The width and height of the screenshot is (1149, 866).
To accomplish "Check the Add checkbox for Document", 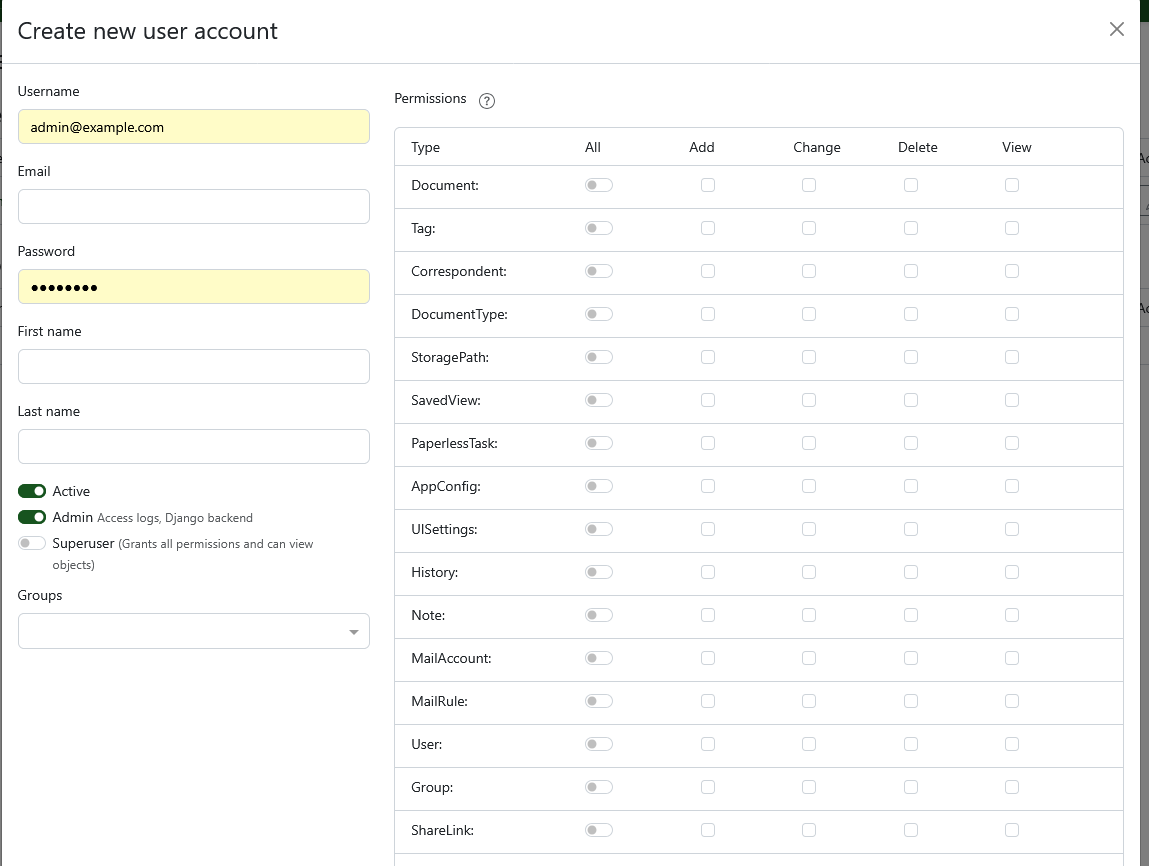I will pos(708,185).
